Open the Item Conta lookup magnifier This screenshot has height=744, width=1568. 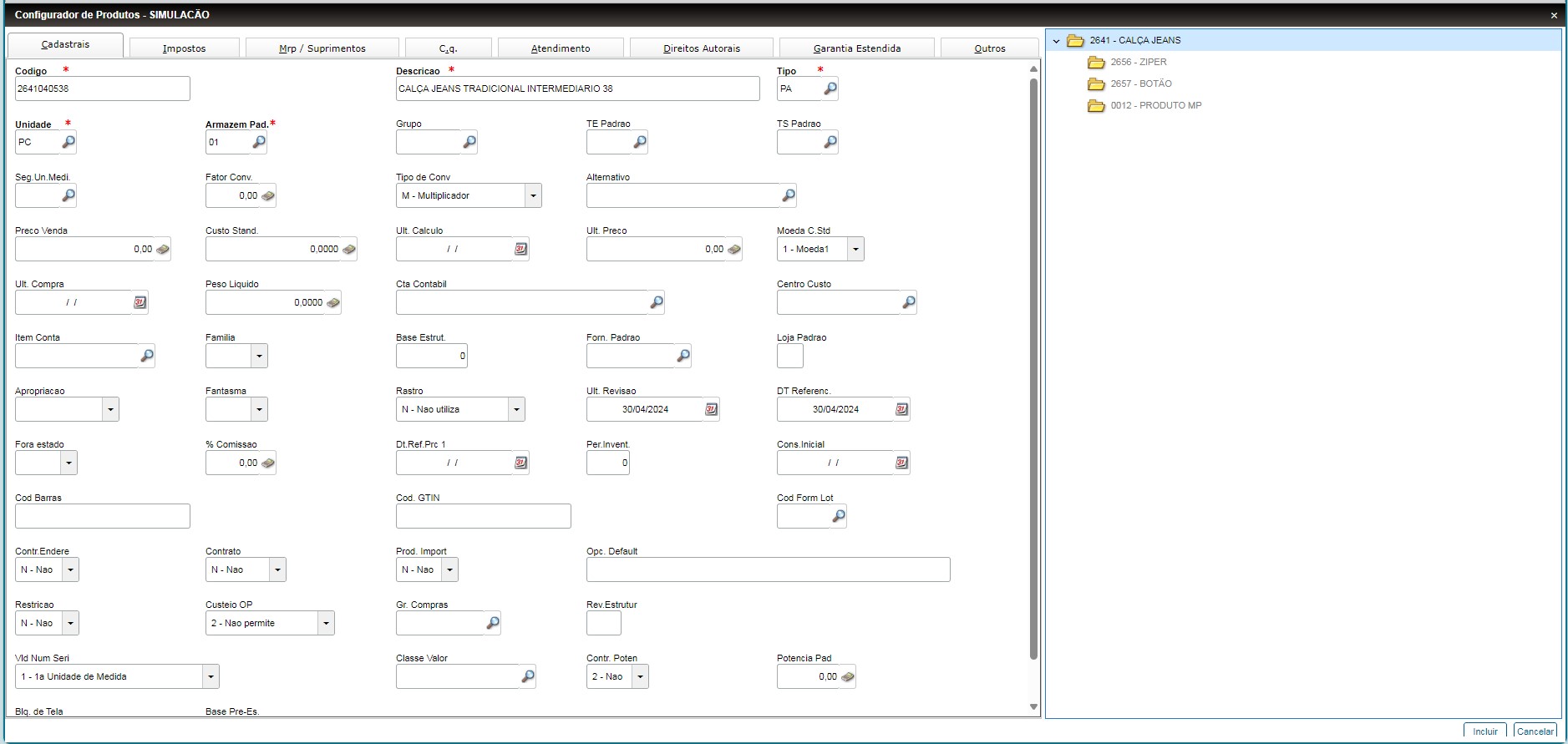[x=147, y=356]
